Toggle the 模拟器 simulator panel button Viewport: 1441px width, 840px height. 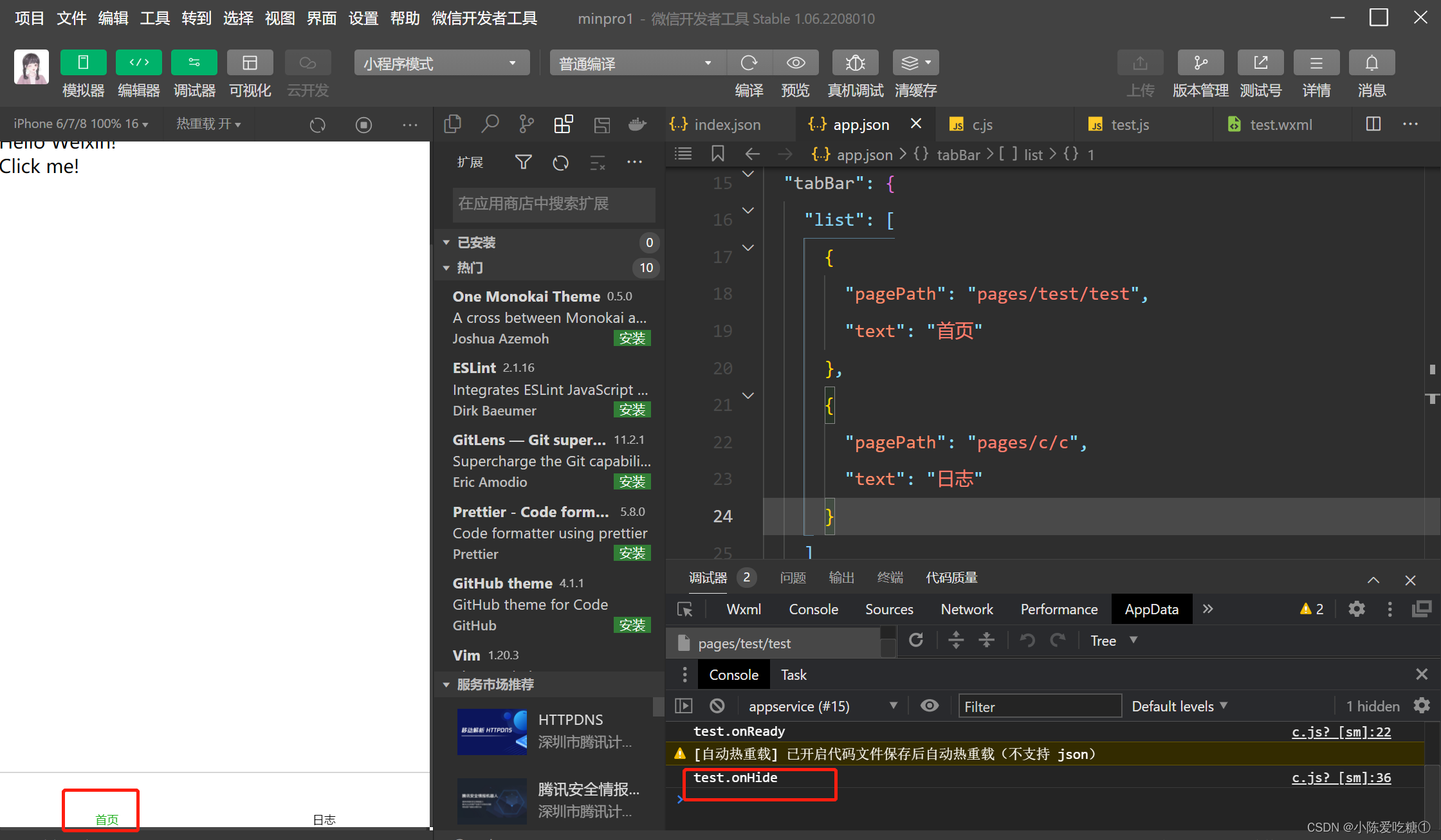click(x=83, y=63)
